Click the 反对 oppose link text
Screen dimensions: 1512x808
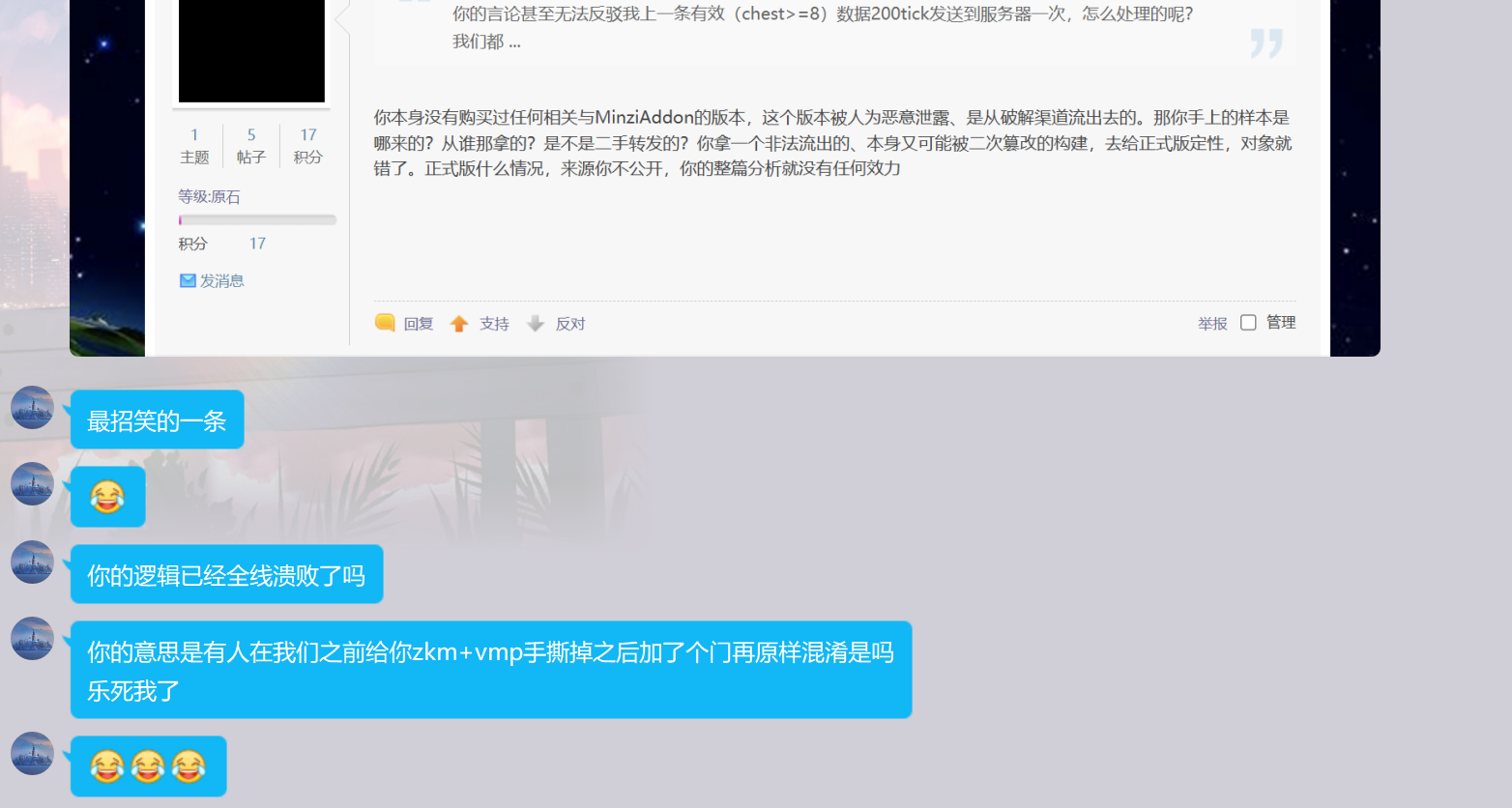tap(570, 324)
